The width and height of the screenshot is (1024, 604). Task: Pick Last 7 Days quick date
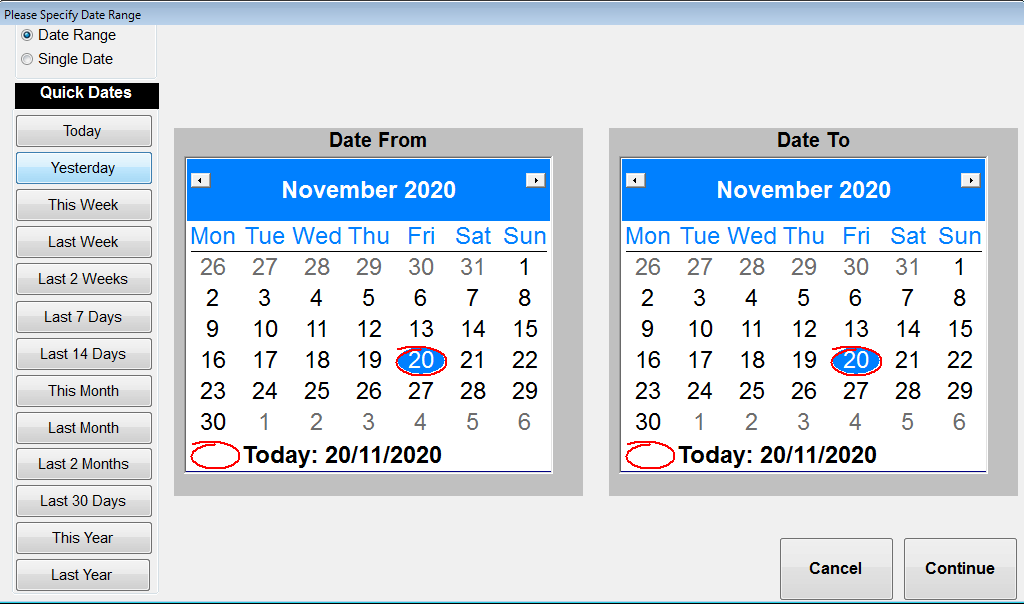tap(83, 316)
